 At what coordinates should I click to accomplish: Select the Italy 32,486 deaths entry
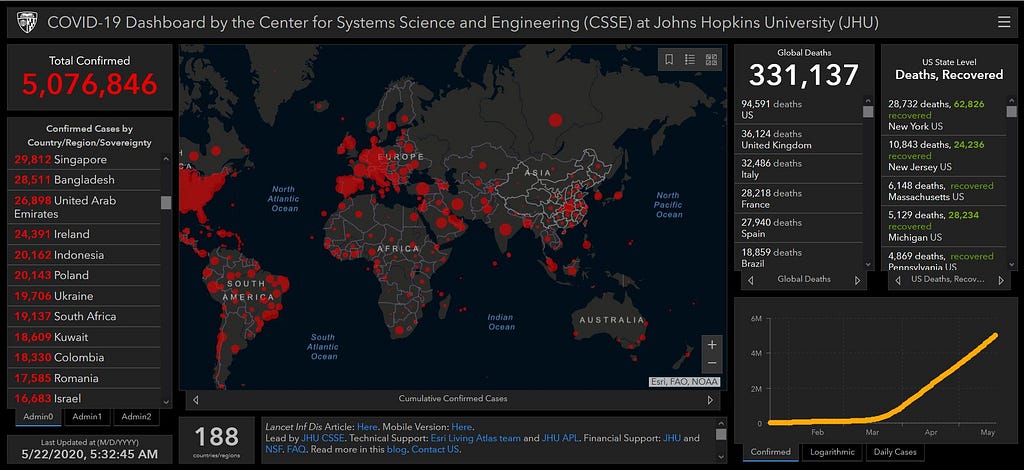[799, 169]
